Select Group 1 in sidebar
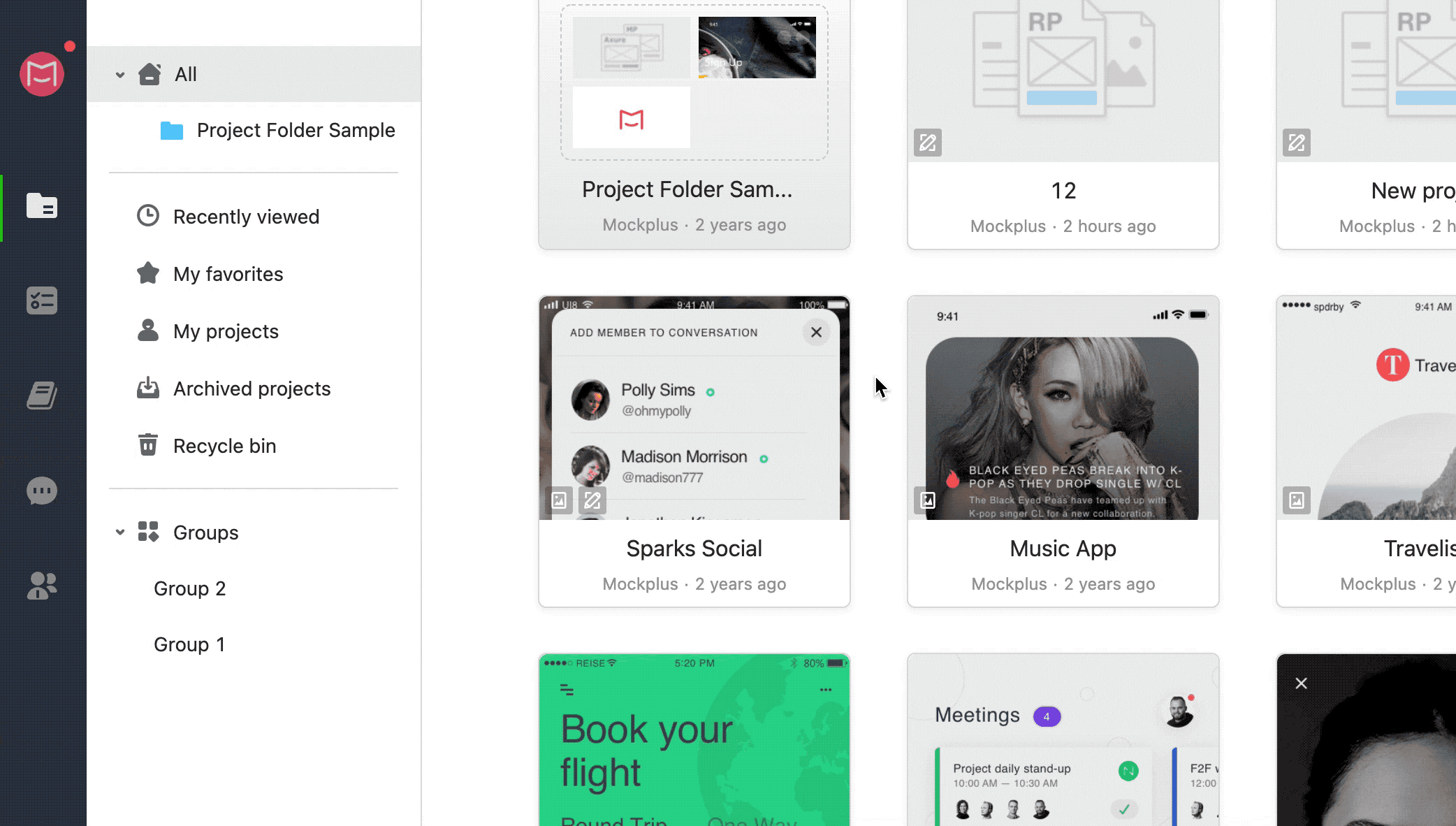The image size is (1456, 826). (x=189, y=644)
